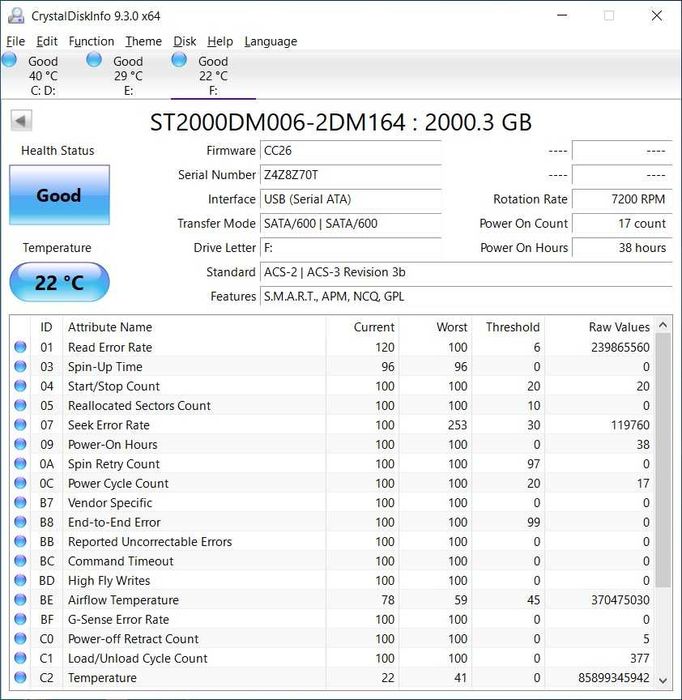
Task: Click status orb for Vendor Specific row
Action: click(21, 502)
